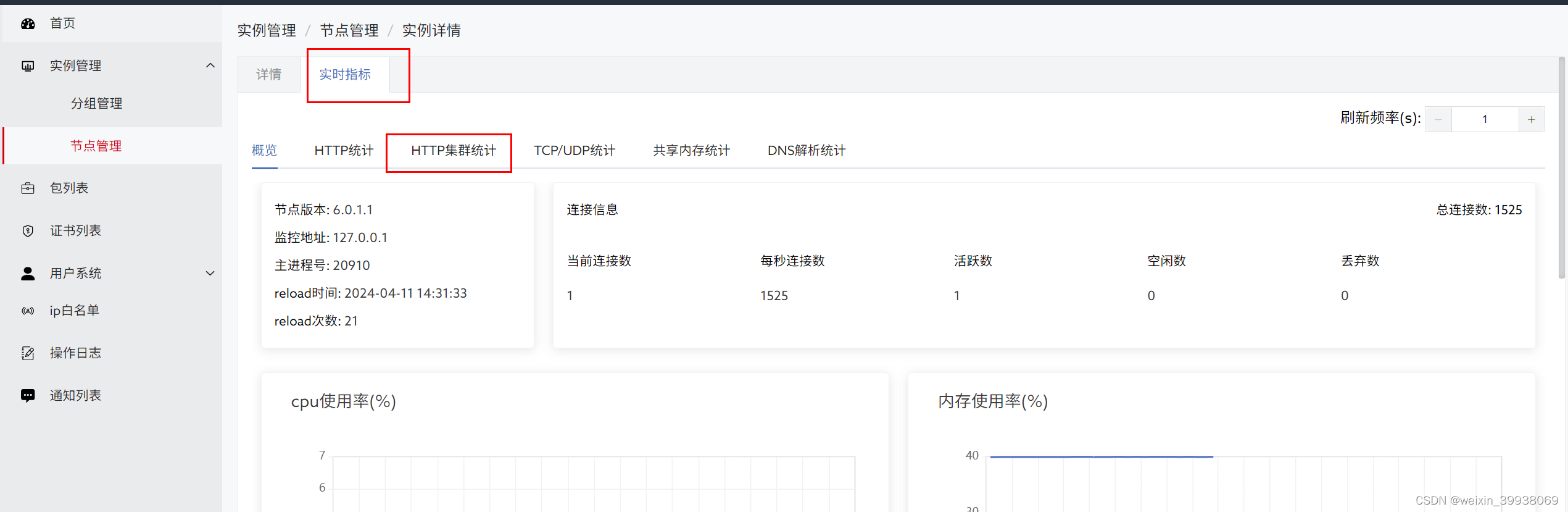The width and height of the screenshot is (1568, 512).
Task: Click the package list briefcase icon
Action: pos(28,188)
